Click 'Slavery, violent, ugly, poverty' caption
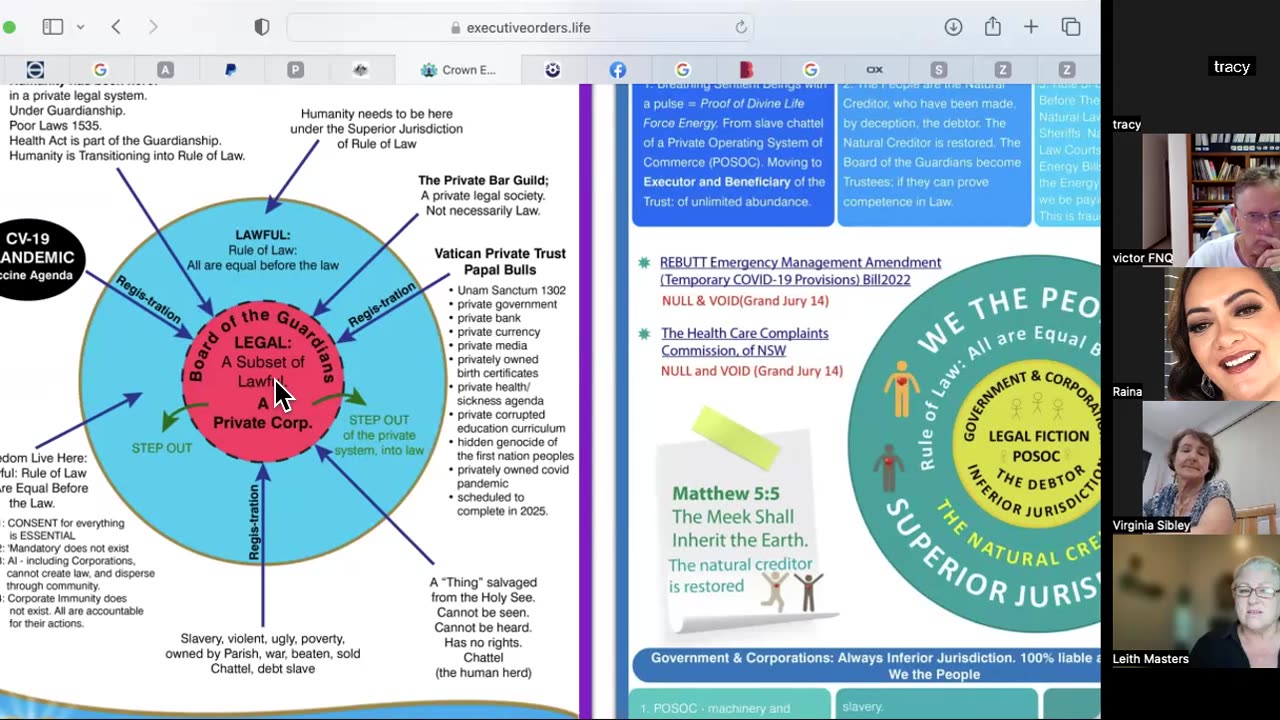Screen dimensions: 1280x720 263,653
